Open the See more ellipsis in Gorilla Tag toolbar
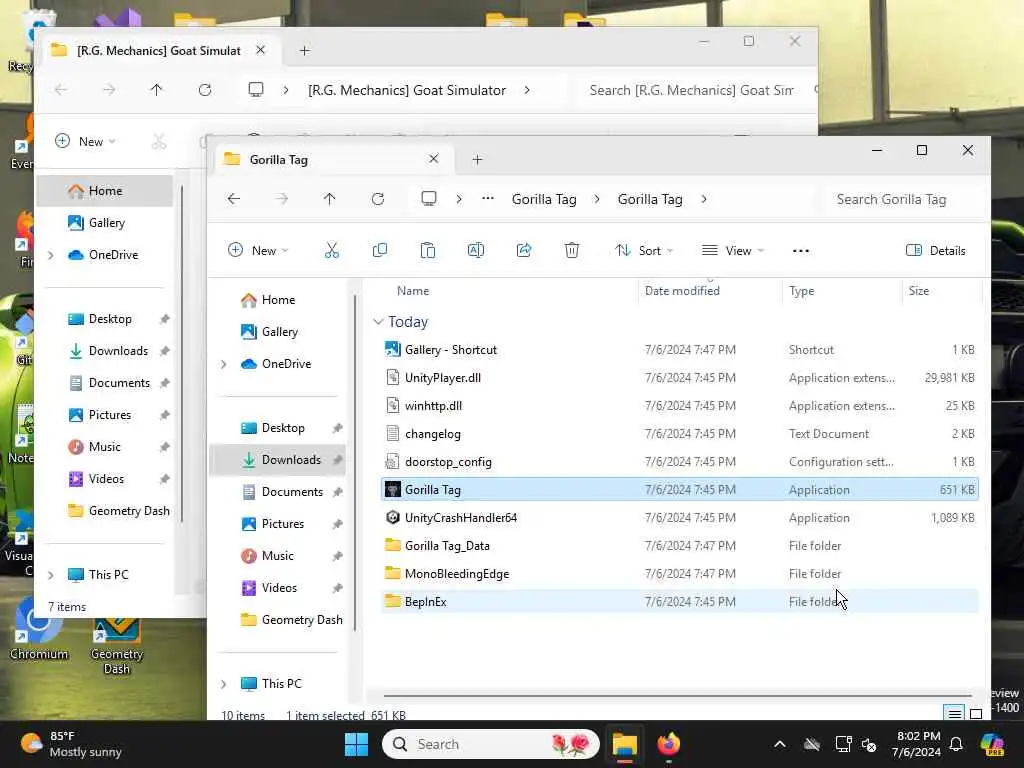 point(801,251)
